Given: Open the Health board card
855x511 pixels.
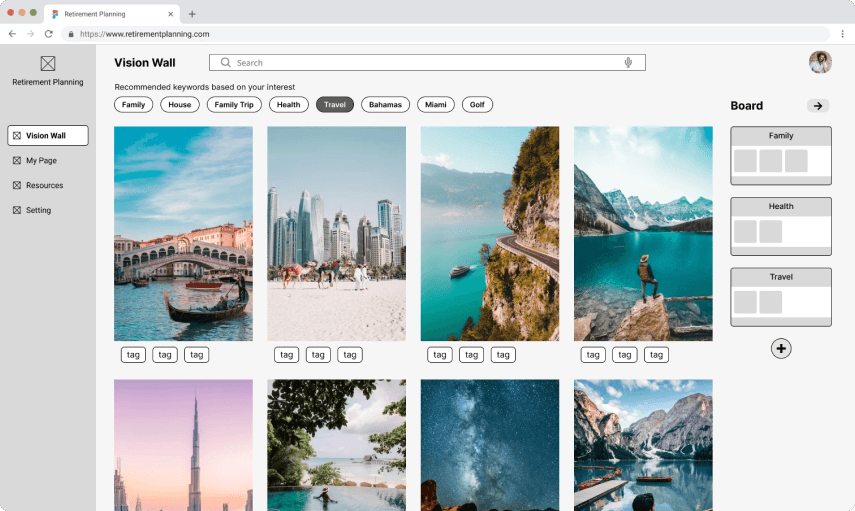Looking at the screenshot, I should pyautogui.click(x=781, y=226).
